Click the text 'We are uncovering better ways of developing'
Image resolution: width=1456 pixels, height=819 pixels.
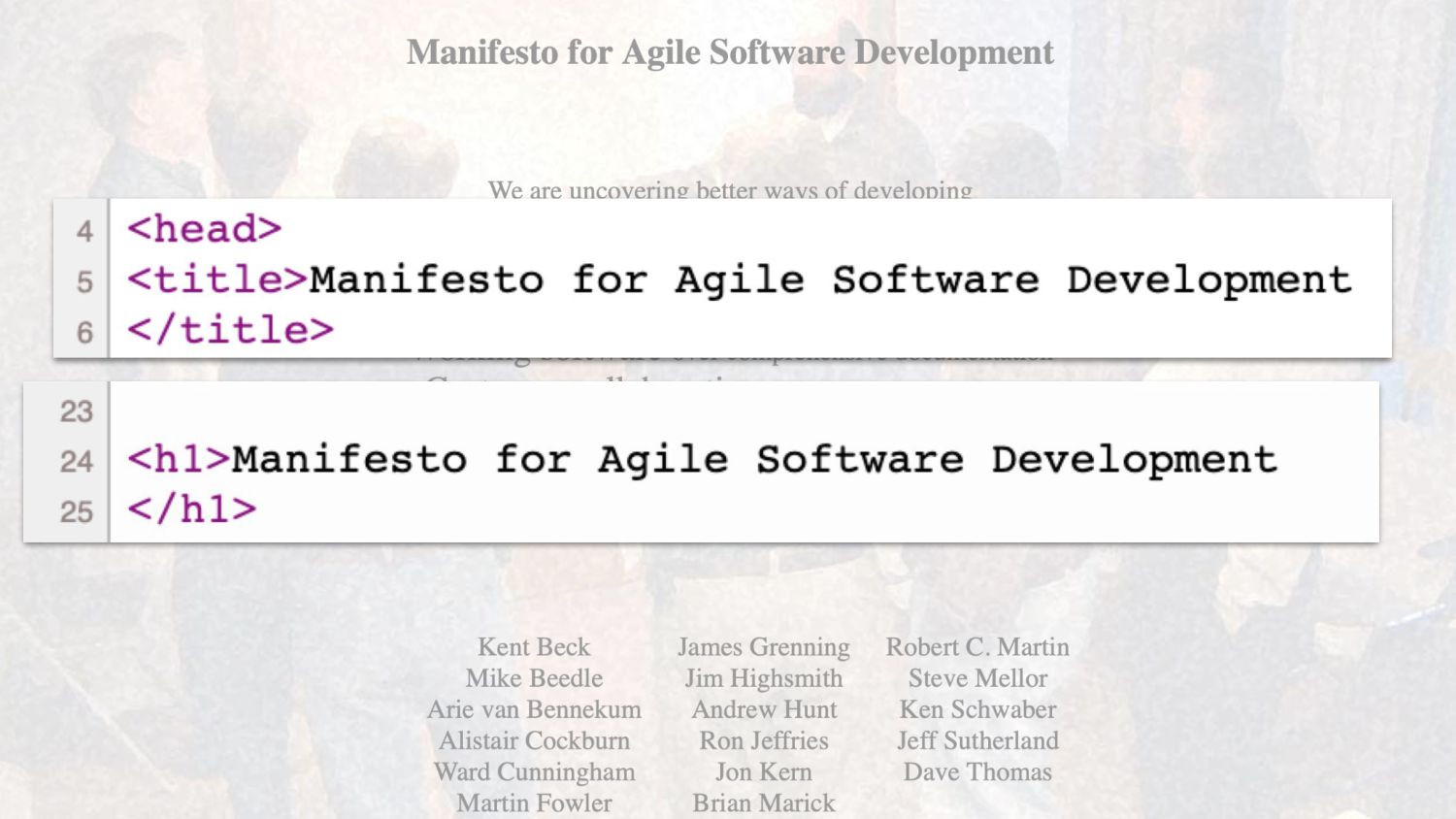click(x=730, y=189)
